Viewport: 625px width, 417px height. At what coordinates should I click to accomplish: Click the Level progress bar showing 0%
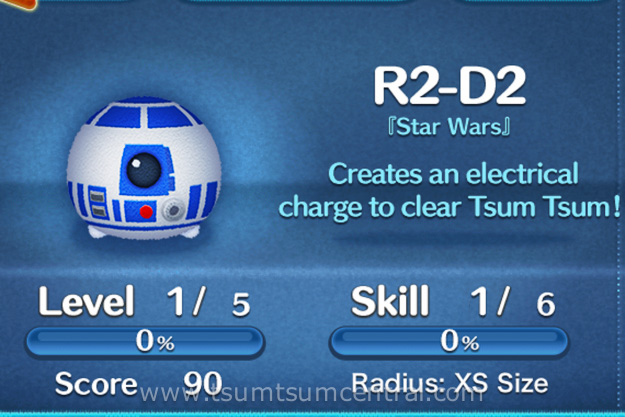pyautogui.click(x=144, y=342)
